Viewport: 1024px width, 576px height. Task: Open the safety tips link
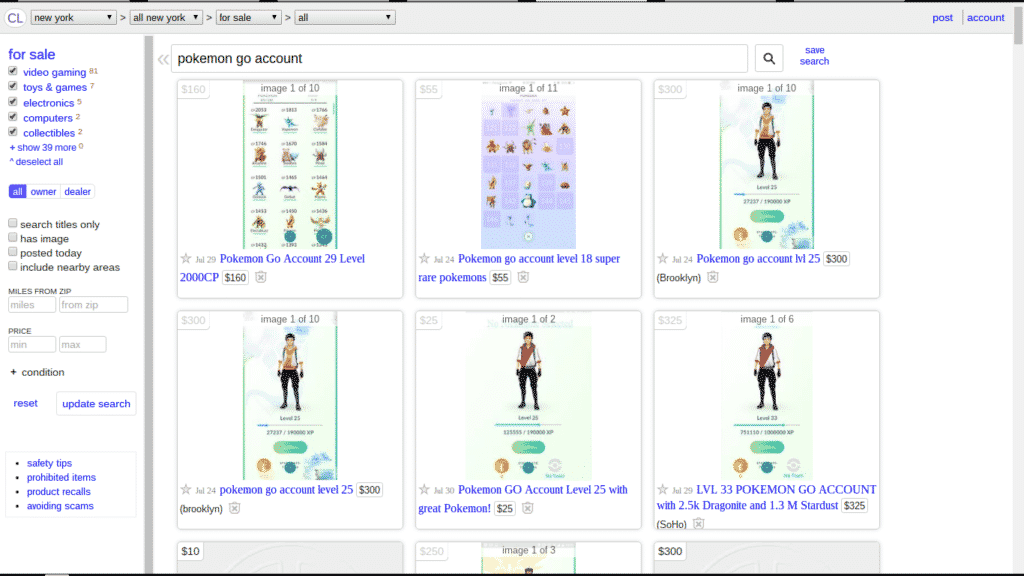pyautogui.click(x=49, y=463)
